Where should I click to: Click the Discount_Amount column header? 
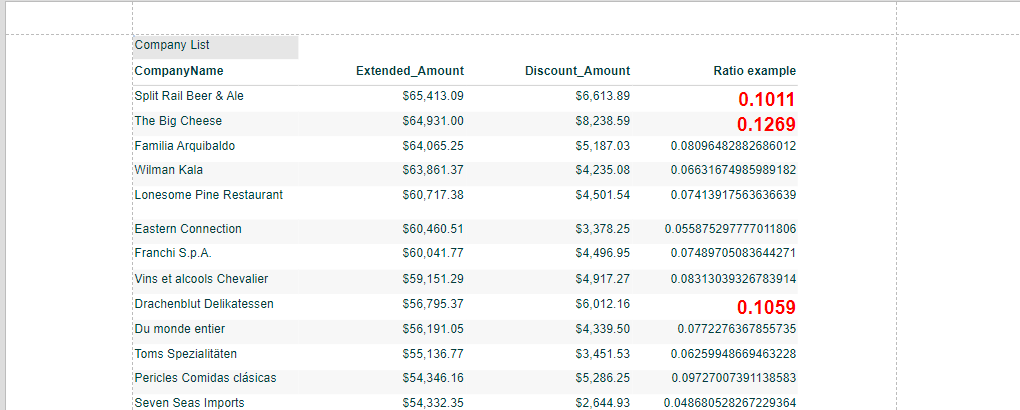tap(578, 71)
